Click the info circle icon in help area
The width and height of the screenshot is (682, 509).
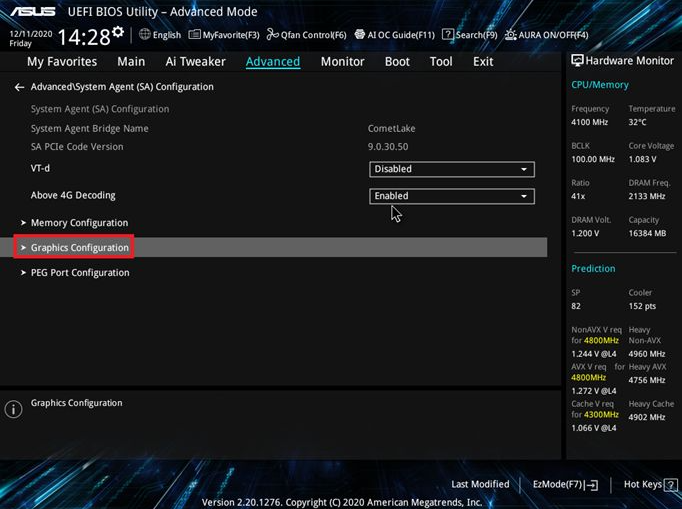pos(13,409)
